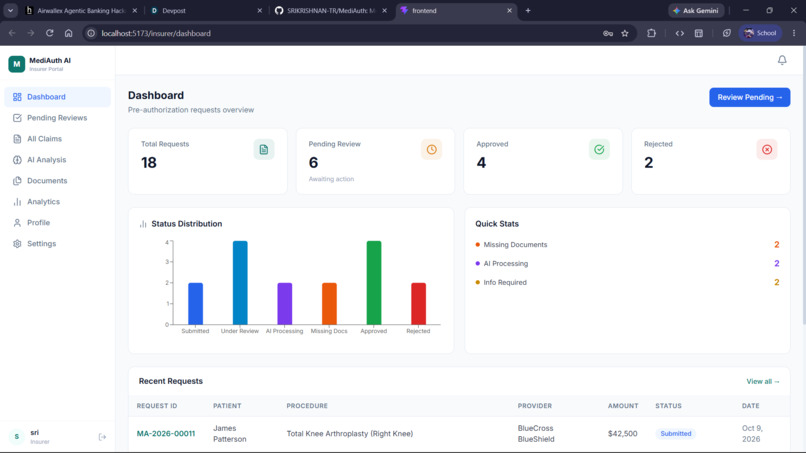The width and height of the screenshot is (806, 453).
Task: Click the Info Required quick stat
Action: [627, 282]
